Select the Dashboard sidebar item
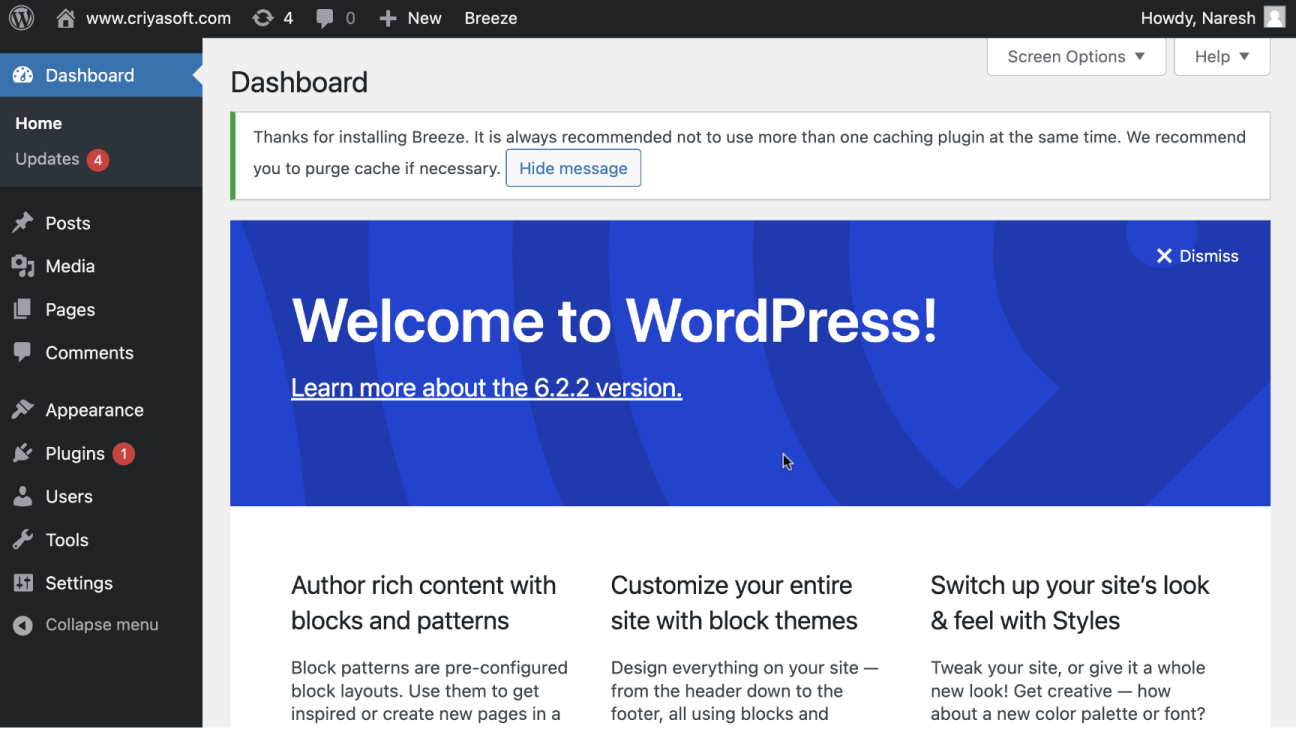This screenshot has height=729, width=1296. [101, 75]
